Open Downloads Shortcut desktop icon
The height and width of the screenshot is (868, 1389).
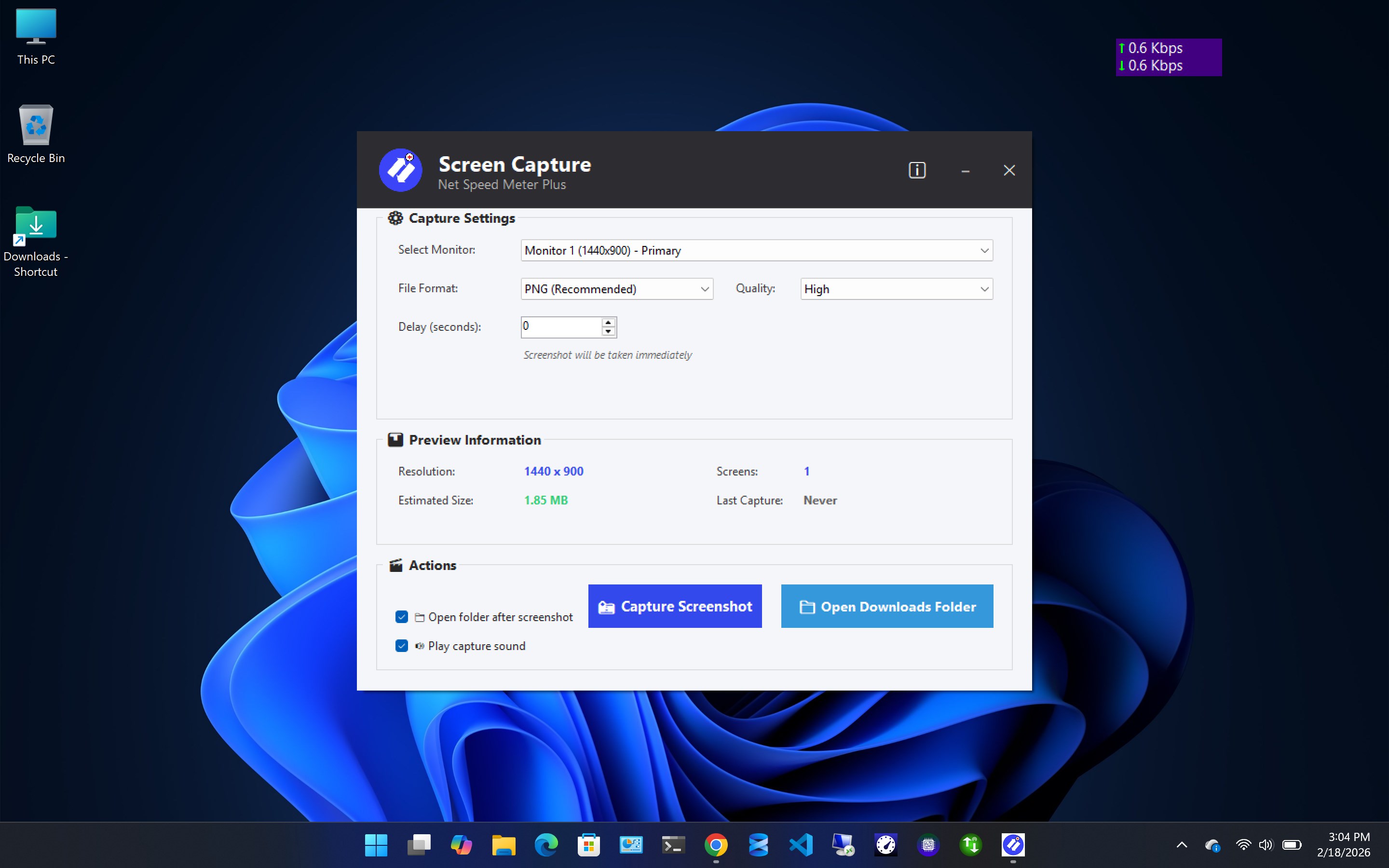pos(36,242)
